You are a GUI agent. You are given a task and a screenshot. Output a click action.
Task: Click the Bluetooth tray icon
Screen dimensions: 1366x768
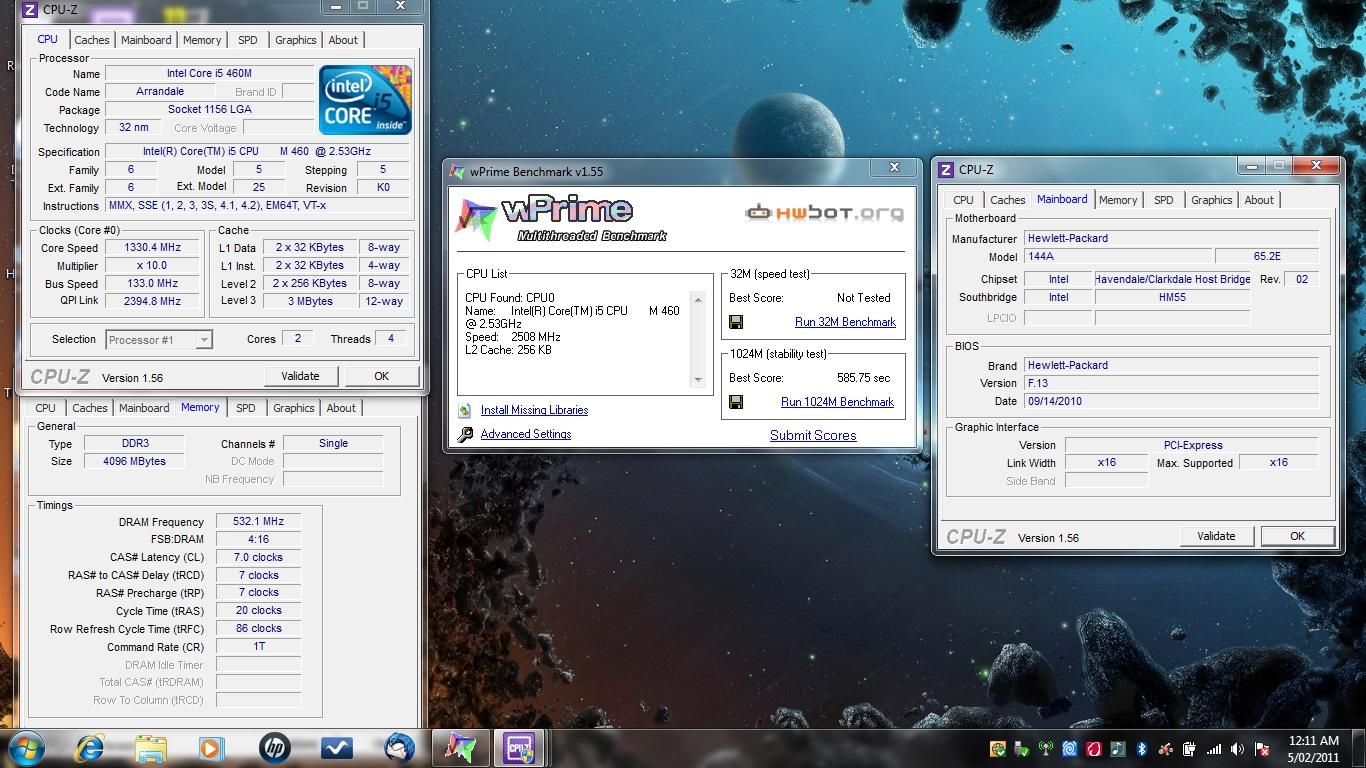click(x=1142, y=749)
